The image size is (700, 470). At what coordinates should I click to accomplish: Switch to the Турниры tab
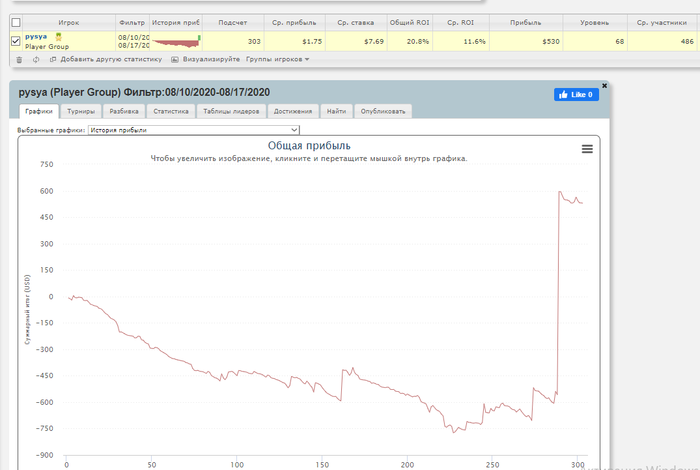tap(81, 111)
